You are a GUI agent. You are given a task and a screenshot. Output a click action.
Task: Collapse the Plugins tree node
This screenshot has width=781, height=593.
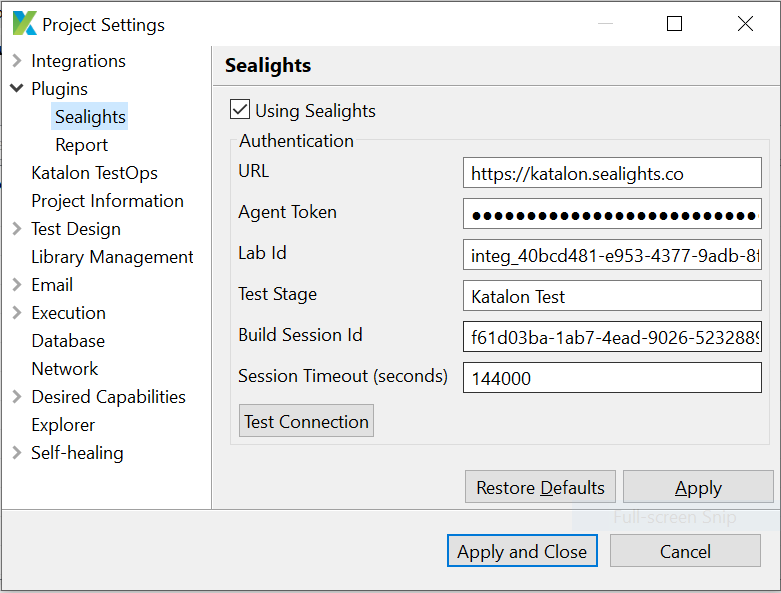[x=17, y=89]
